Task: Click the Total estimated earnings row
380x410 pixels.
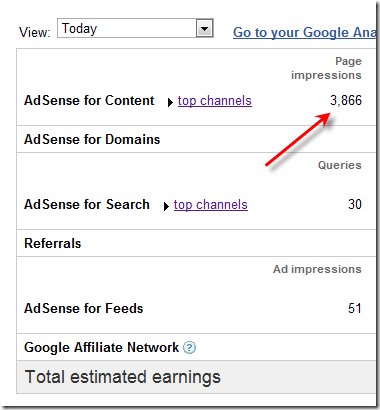Action: tap(196, 377)
